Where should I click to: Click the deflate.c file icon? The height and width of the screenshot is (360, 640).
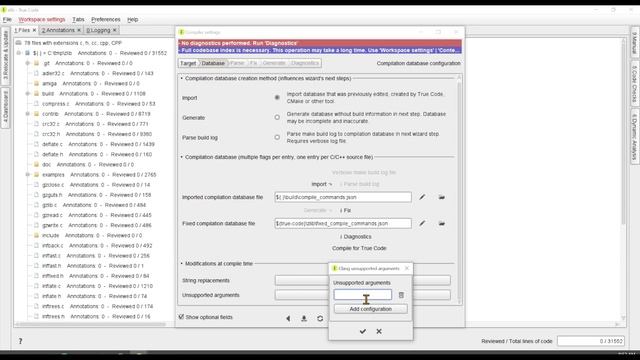pos(36,144)
